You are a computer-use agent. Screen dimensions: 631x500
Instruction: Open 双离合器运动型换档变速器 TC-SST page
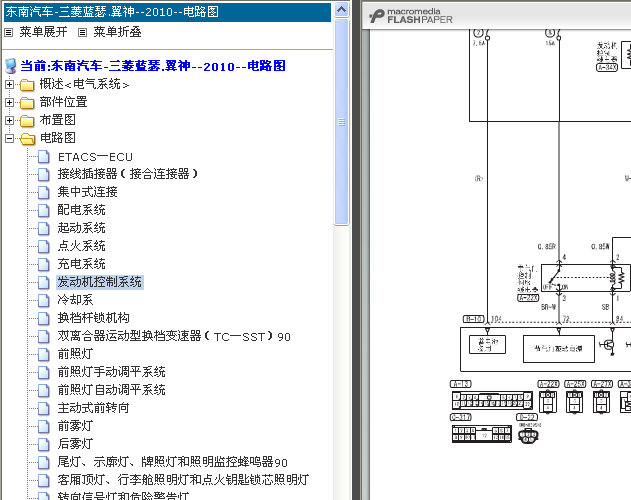[x=174, y=336]
